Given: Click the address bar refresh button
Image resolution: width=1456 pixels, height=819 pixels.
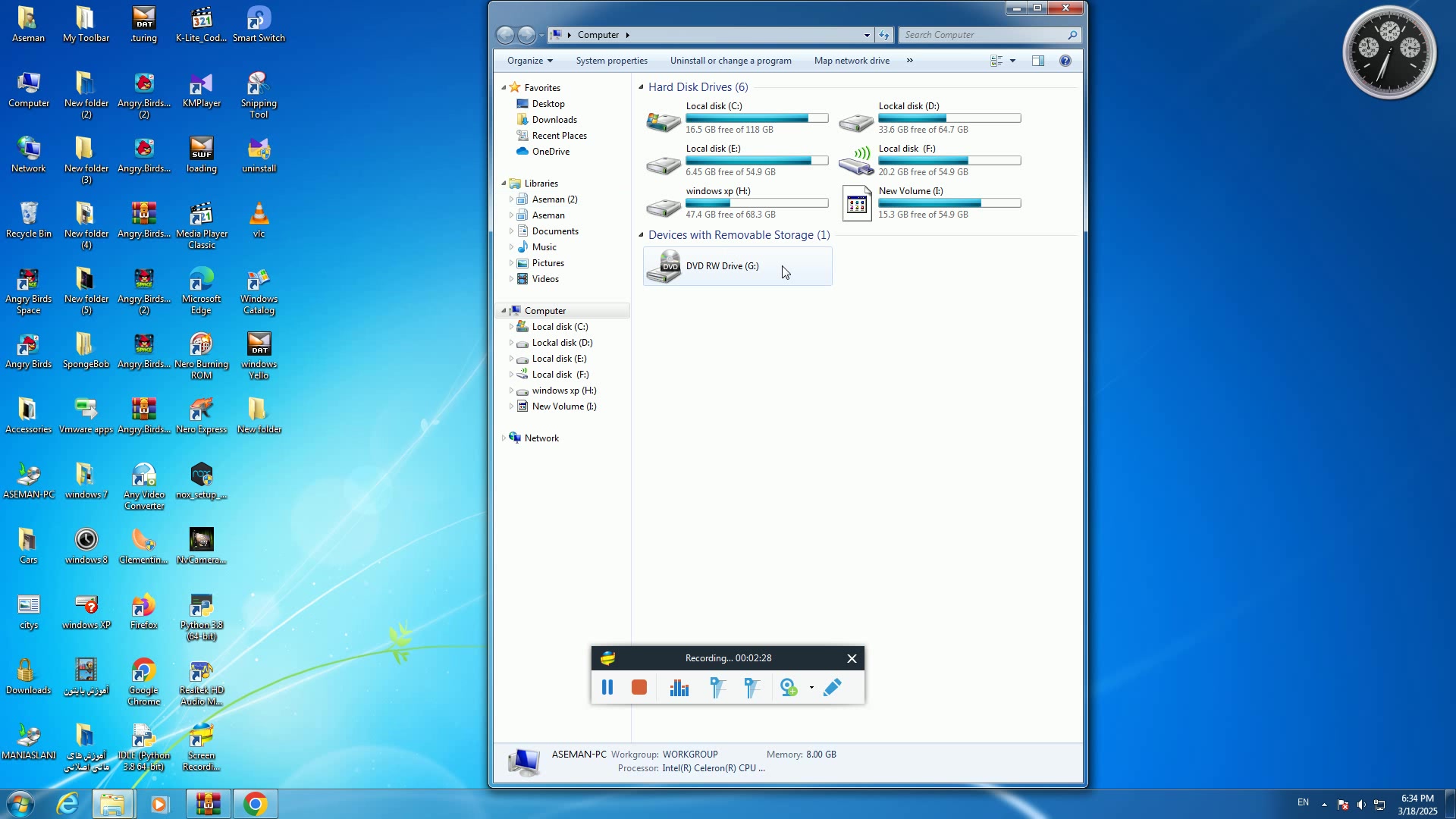Looking at the screenshot, I should click(883, 35).
